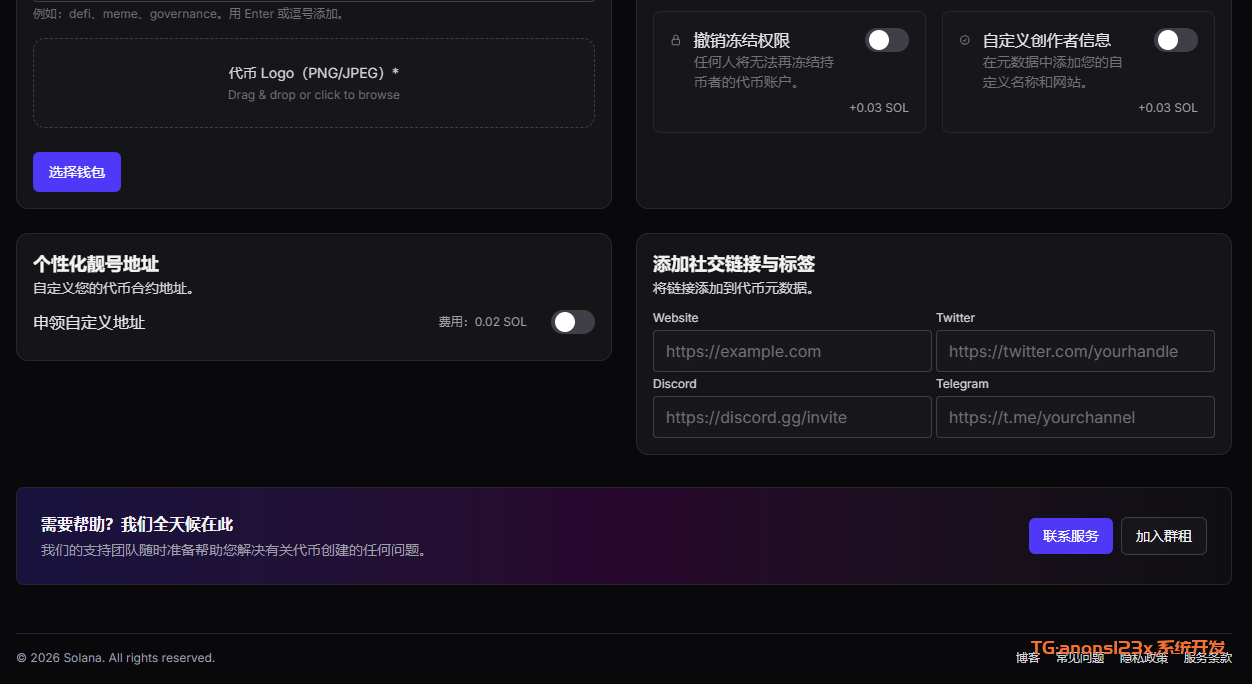Click the verified badge icon beside 自定义创作者信息
1252x684 pixels.
pos(964,41)
